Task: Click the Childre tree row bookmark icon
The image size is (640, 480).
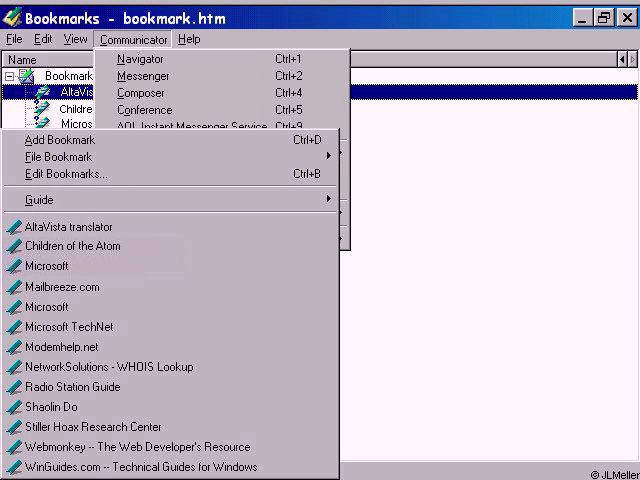Action: [x=42, y=109]
